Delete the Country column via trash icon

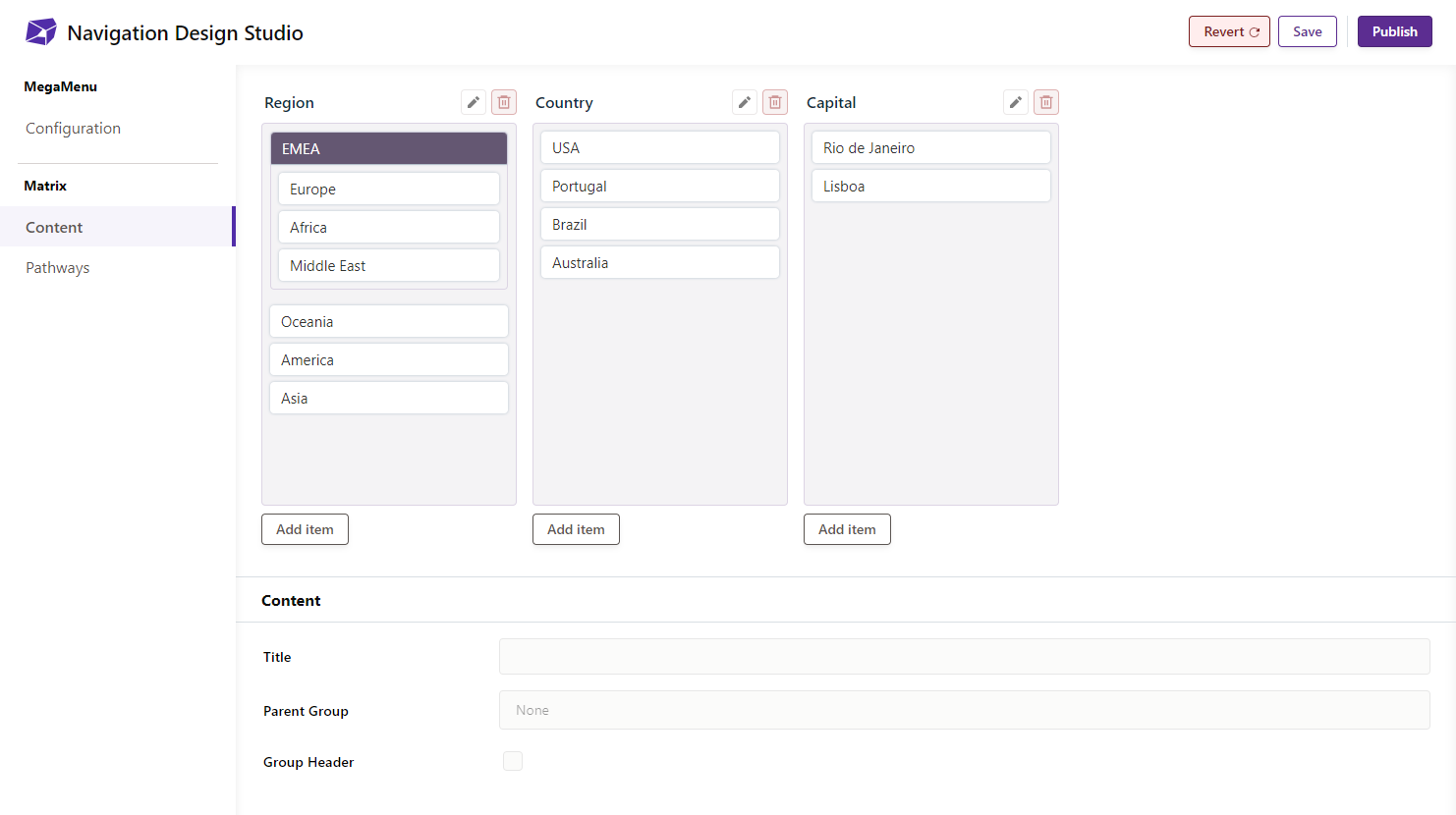pos(775,102)
